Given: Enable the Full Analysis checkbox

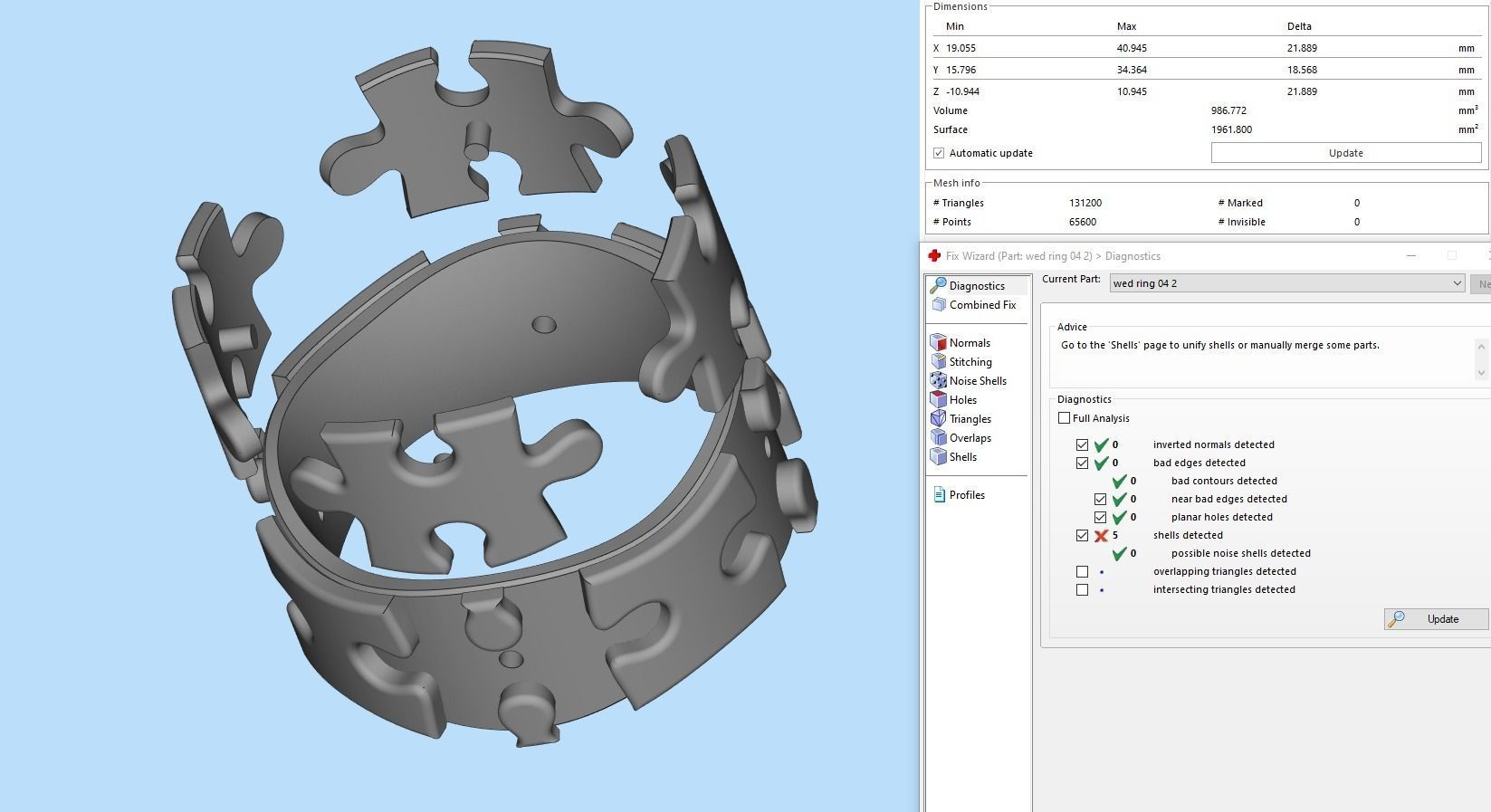Looking at the screenshot, I should 1064,418.
